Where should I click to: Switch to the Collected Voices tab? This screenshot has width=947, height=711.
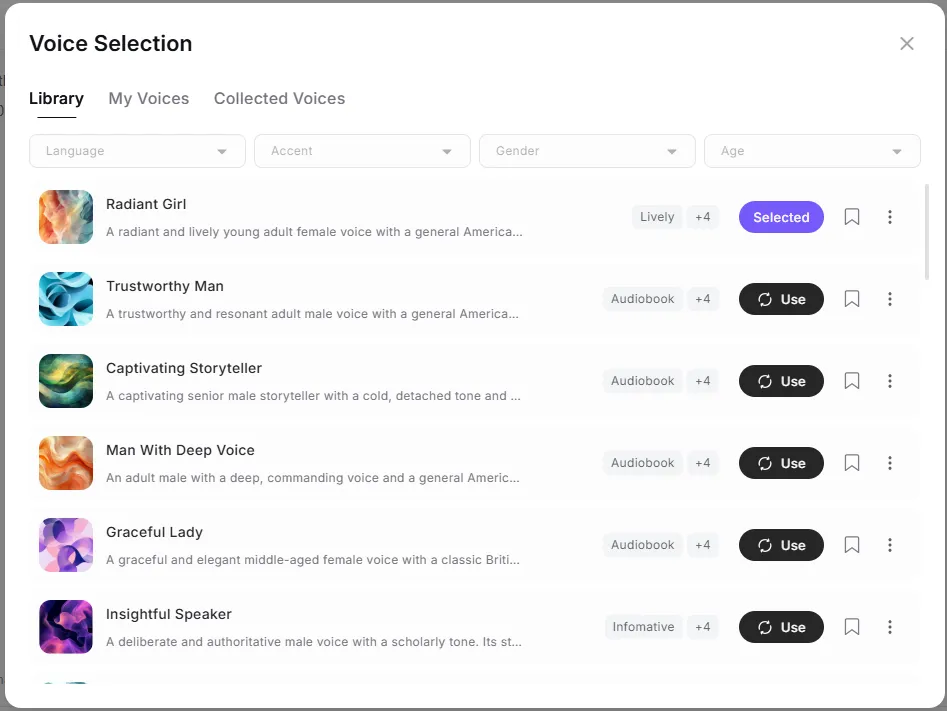[279, 98]
